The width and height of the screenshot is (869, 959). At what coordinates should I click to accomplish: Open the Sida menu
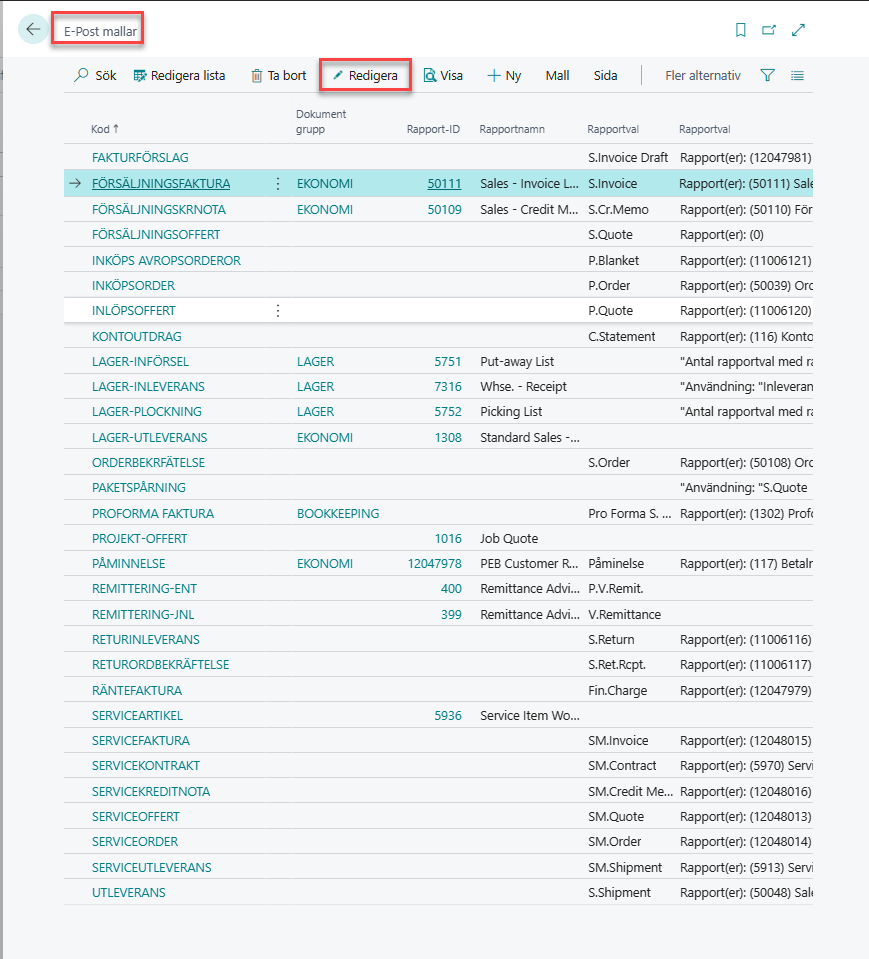[605, 75]
